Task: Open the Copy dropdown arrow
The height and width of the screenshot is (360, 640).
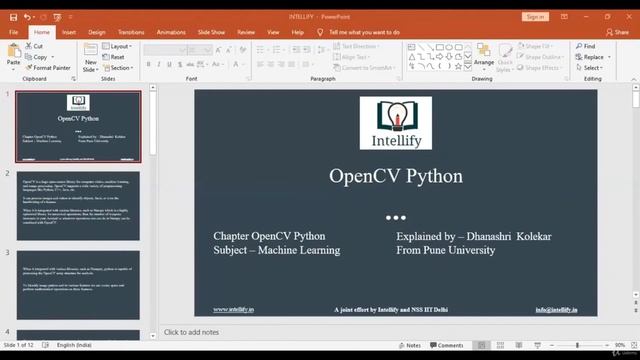Action: coord(52,57)
